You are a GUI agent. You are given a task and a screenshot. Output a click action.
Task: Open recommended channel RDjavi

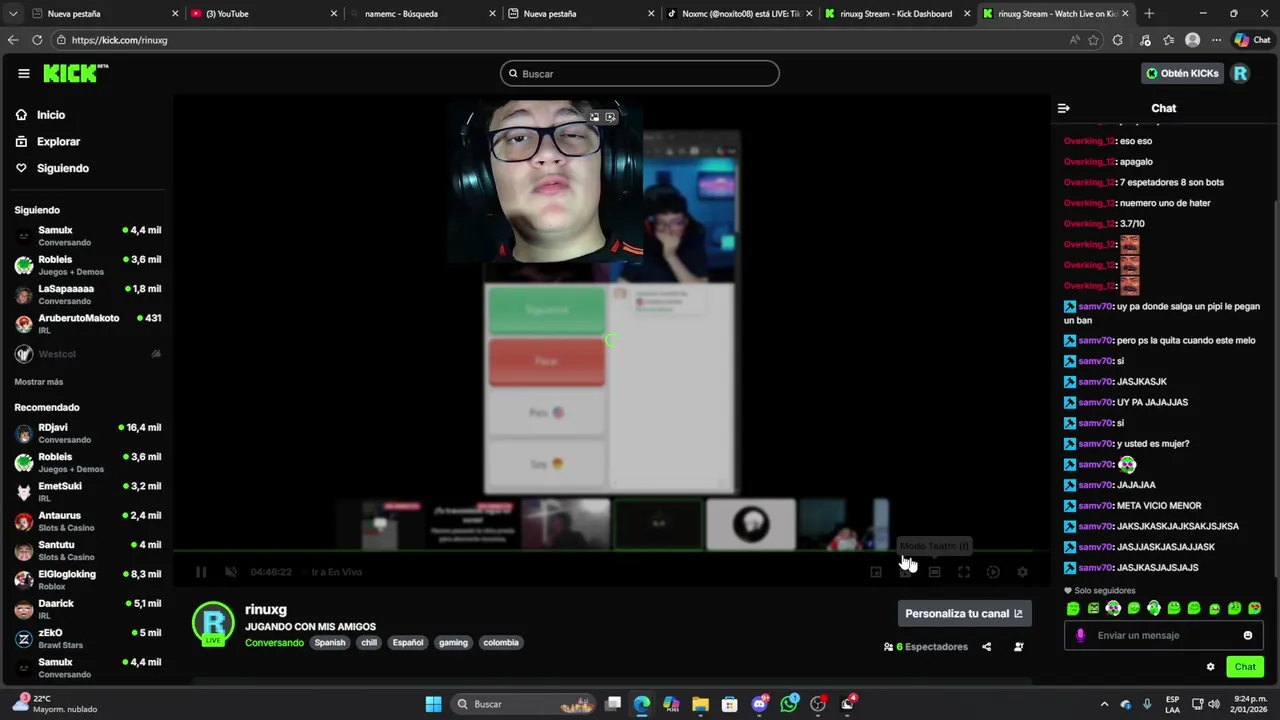click(x=88, y=433)
